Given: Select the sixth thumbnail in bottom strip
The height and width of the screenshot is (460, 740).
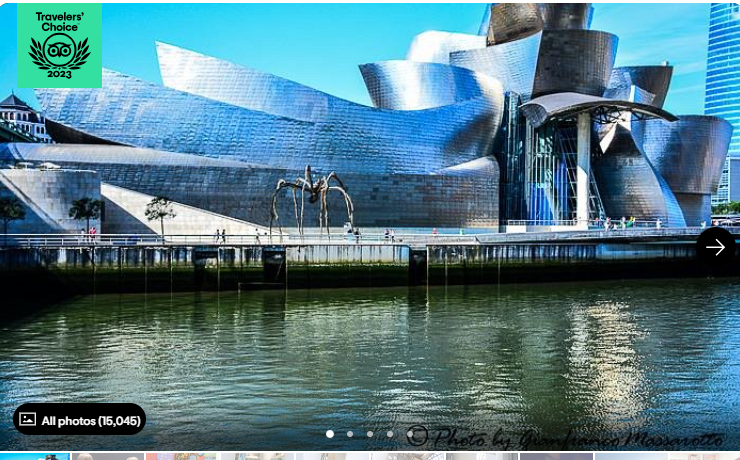Looking at the screenshot, I should (407, 456).
